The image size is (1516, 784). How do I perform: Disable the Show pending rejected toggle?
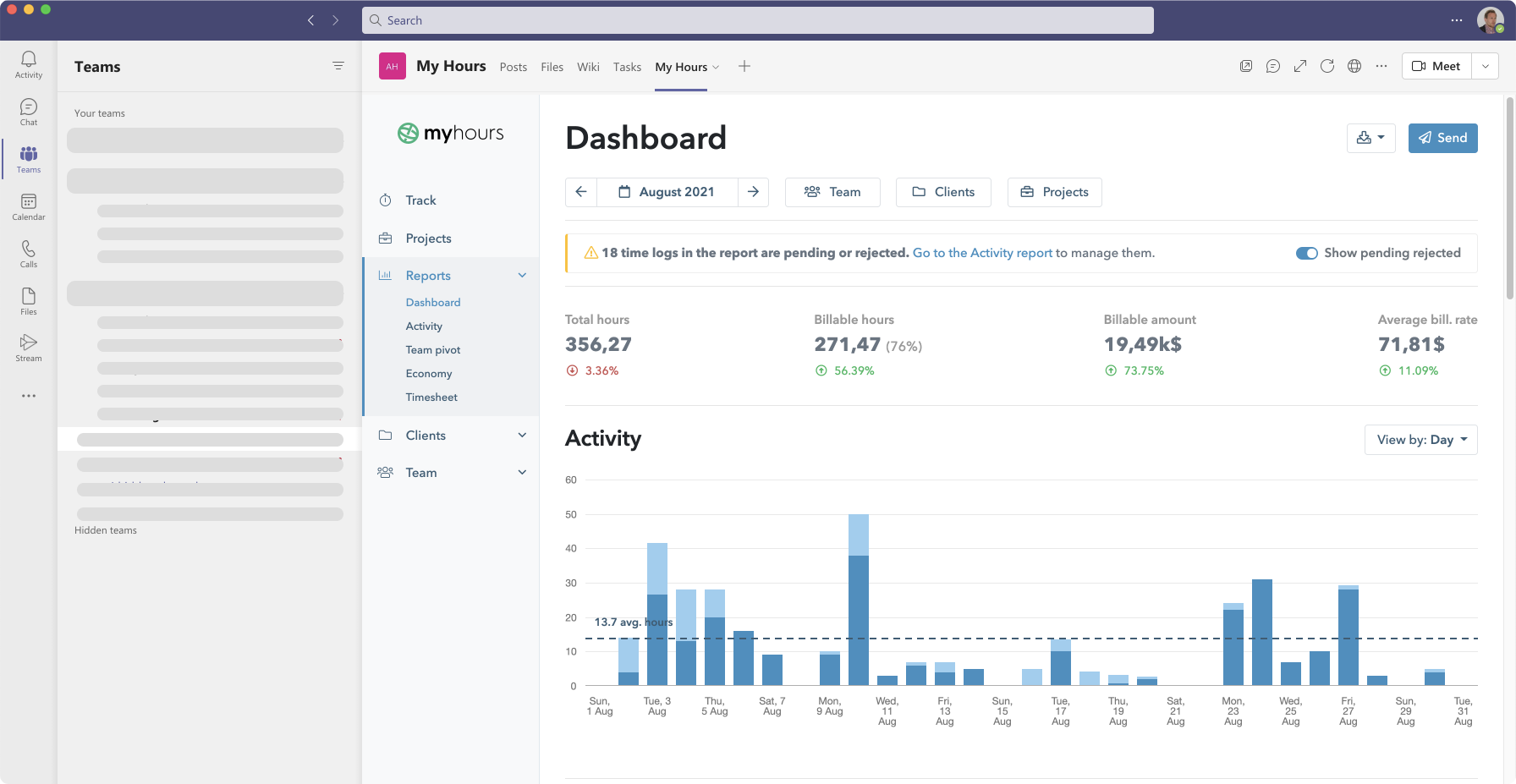tap(1307, 253)
